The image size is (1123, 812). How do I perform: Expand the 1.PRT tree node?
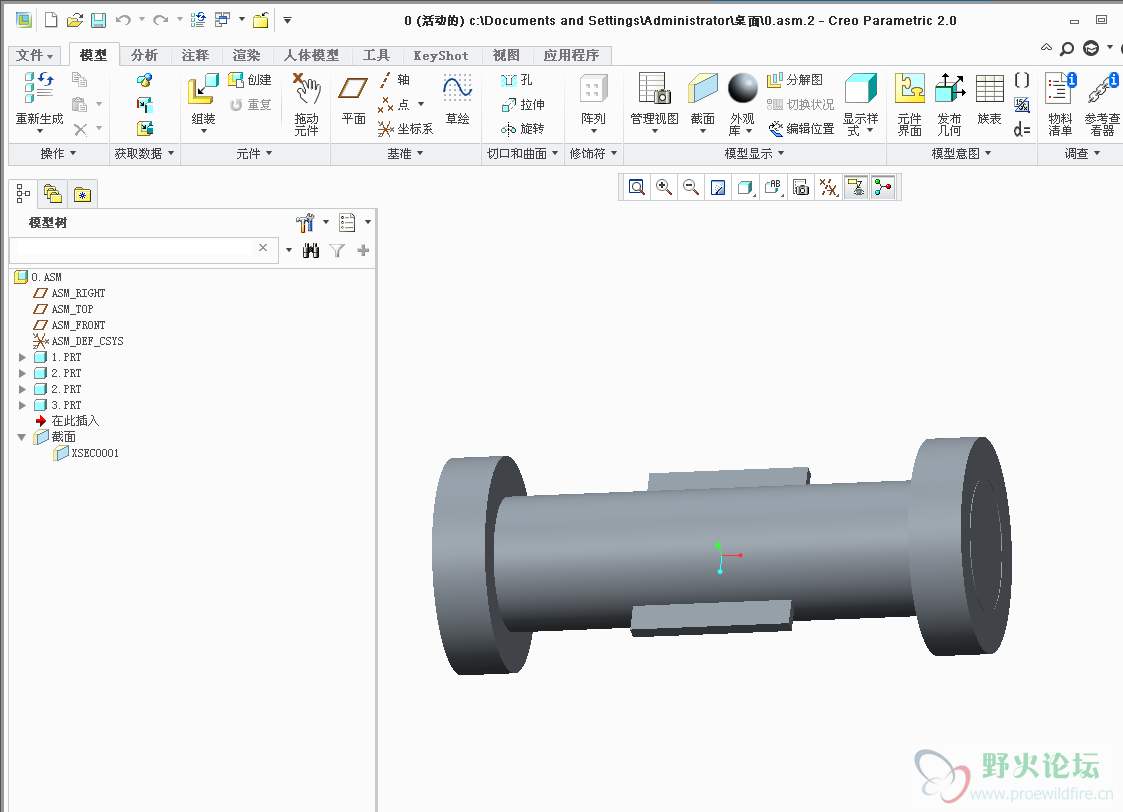coord(23,357)
